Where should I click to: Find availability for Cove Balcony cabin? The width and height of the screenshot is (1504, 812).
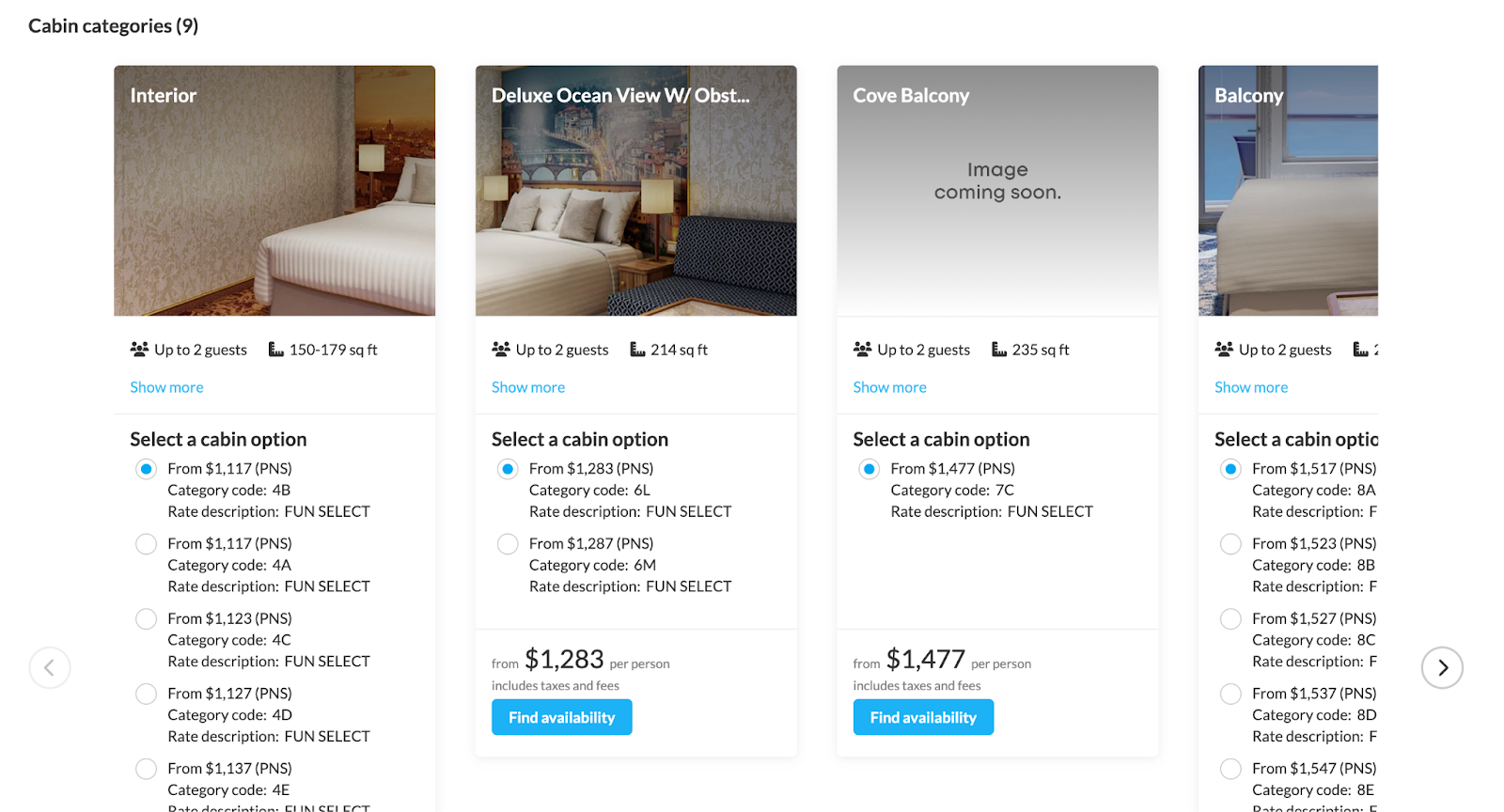923,717
